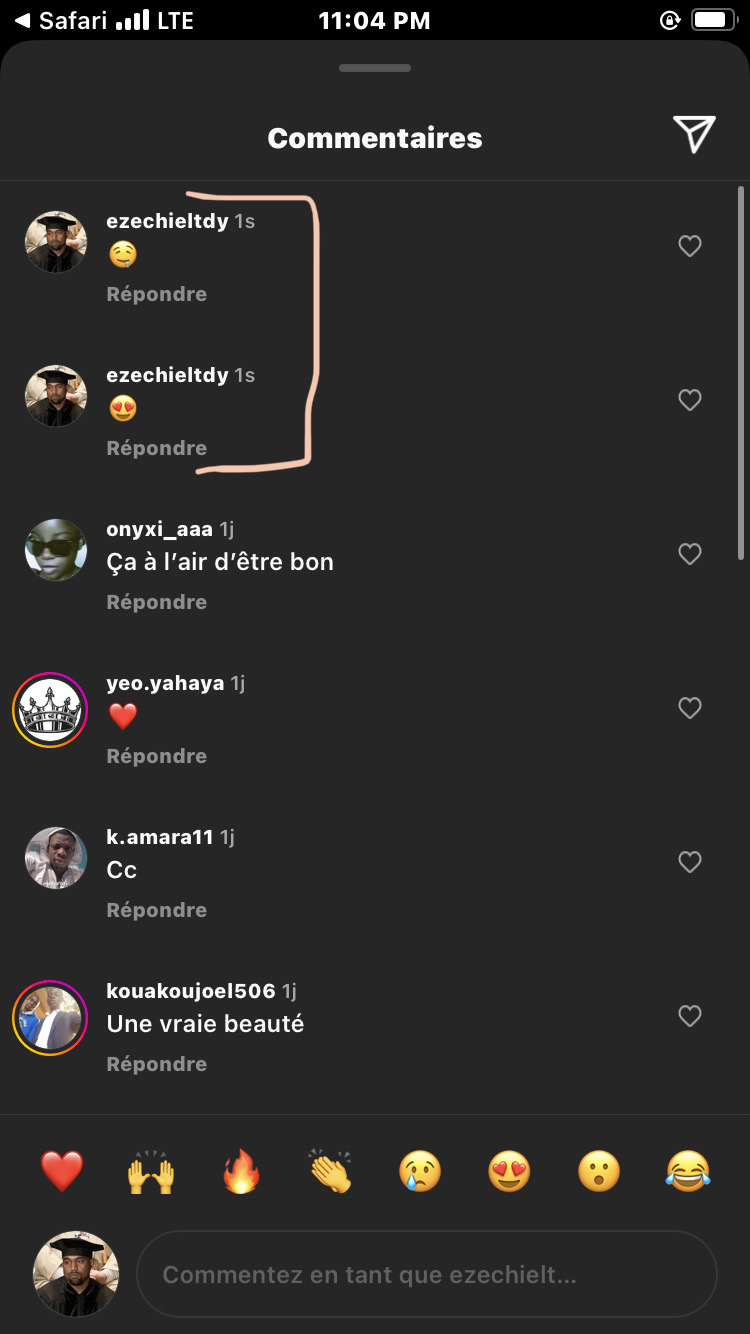Select the raised hands quick emoji
This screenshot has height=1334, width=750.
[151, 1171]
